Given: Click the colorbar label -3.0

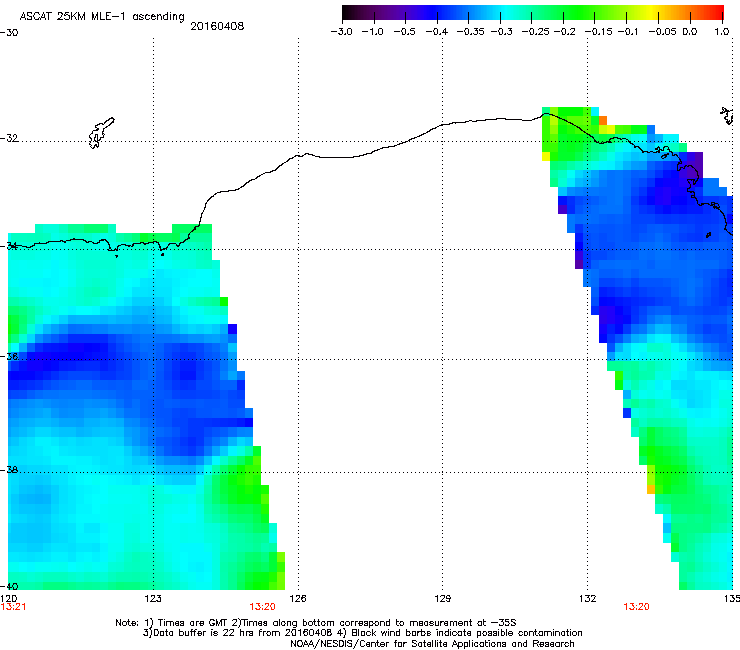Looking at the screenshot, I should (x=341, y=32).
